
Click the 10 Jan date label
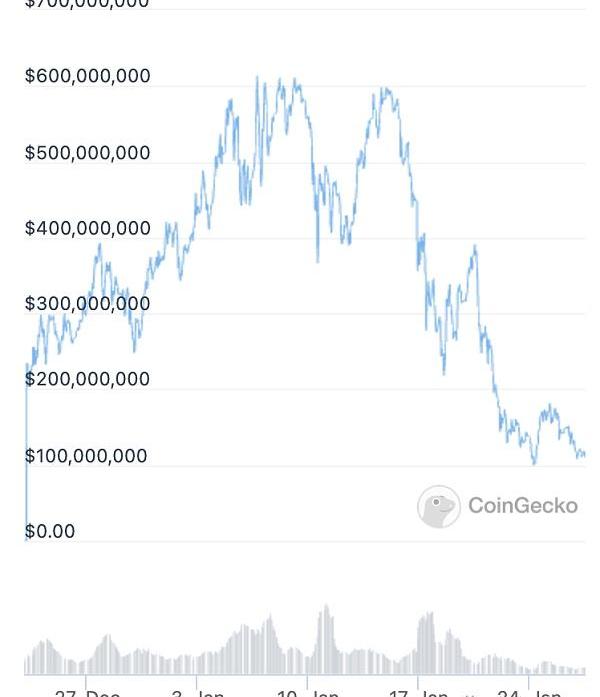click(308, 692)
